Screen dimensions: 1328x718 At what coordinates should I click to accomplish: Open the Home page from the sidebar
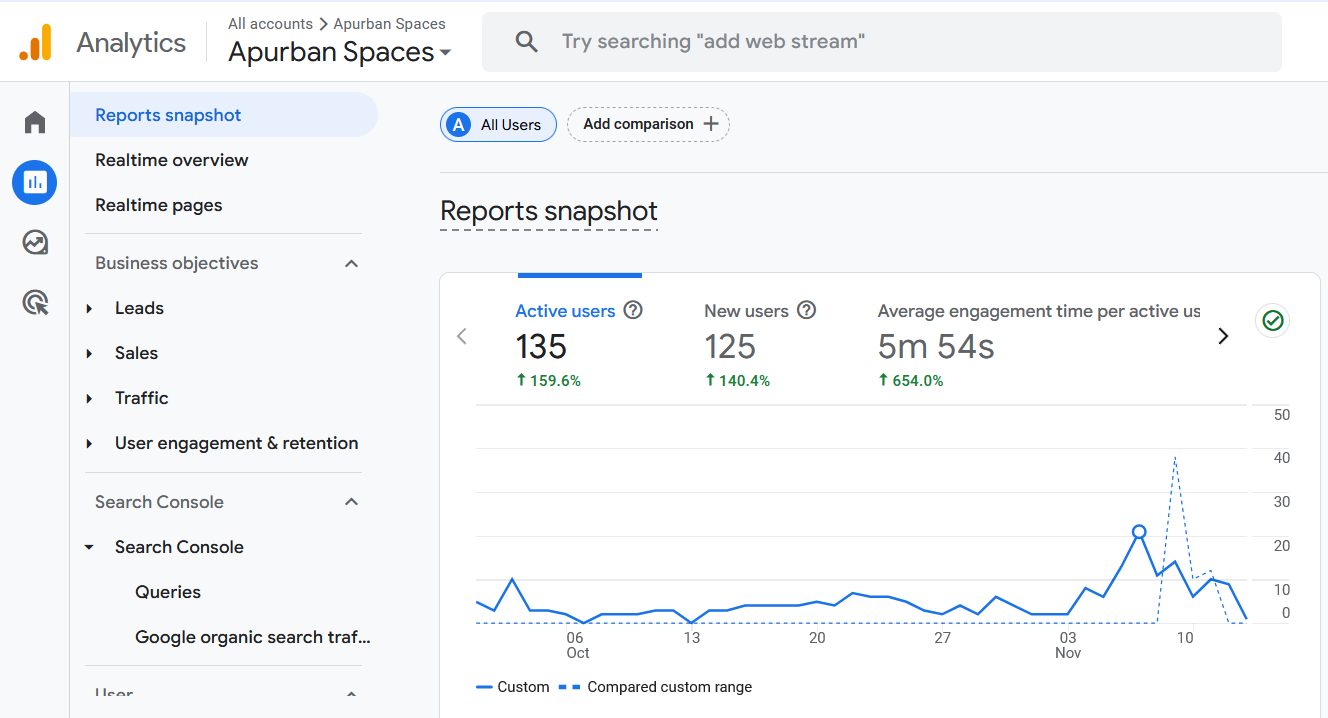pyautogui.click(x=34, y=120)
